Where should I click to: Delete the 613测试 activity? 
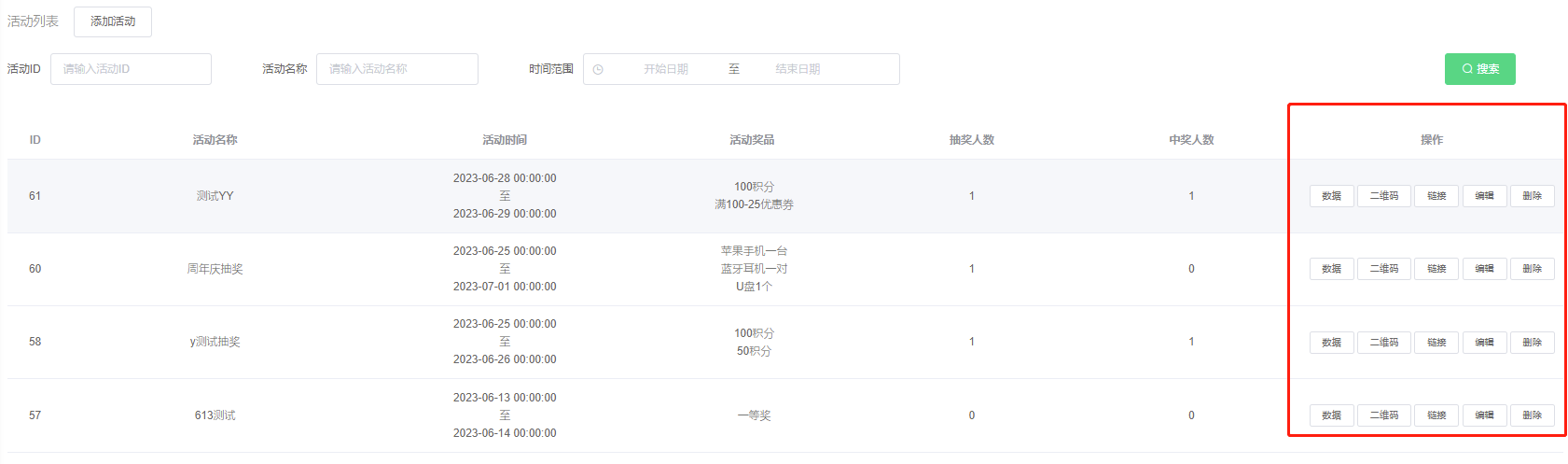1532,415
